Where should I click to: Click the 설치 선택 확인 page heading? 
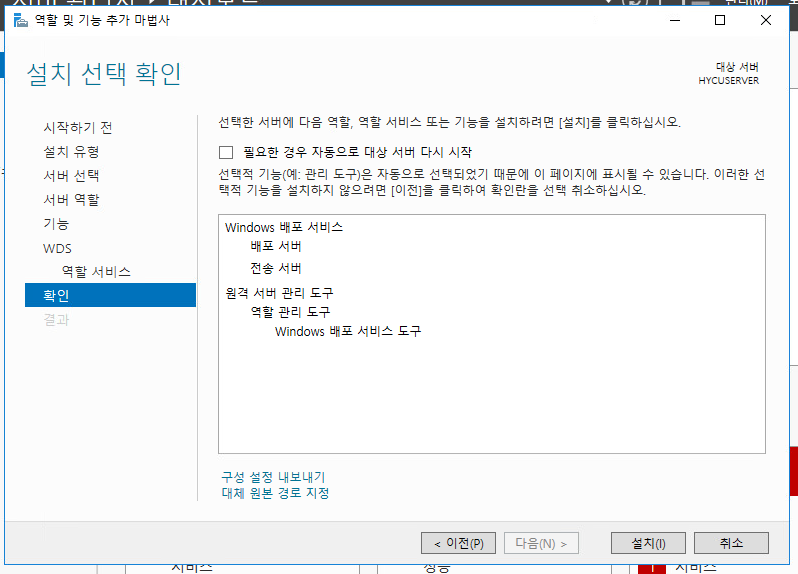[104, 74]
